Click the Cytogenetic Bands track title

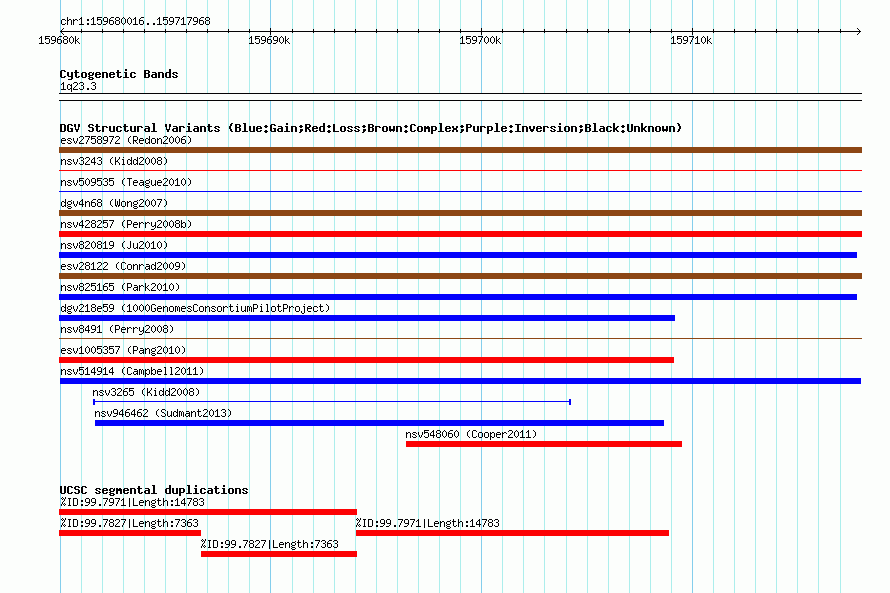click(x=119, y=74)
